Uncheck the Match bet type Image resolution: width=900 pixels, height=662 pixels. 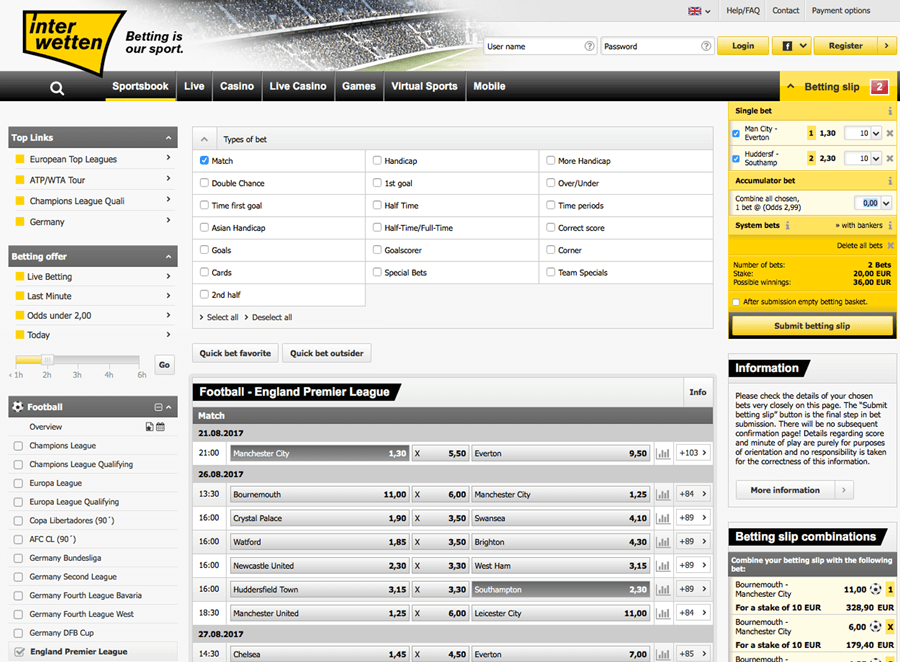[204, 160]
